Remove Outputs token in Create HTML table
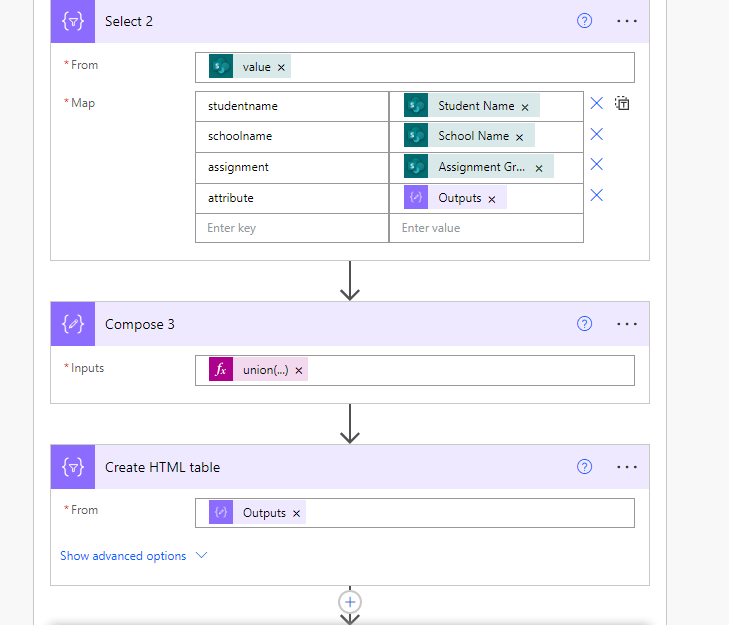 pos(296,513)
